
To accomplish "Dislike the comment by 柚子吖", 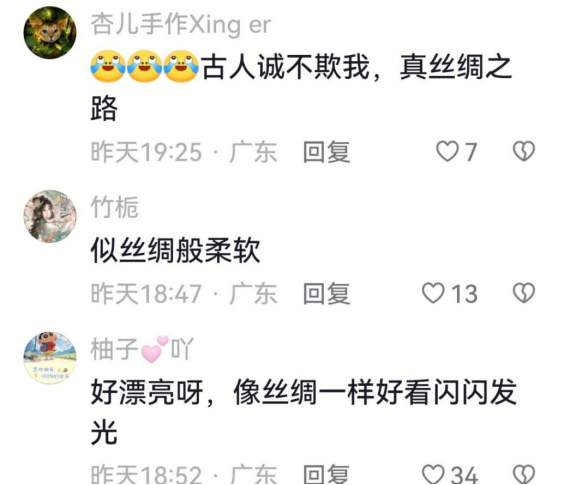I will [524, 473].
